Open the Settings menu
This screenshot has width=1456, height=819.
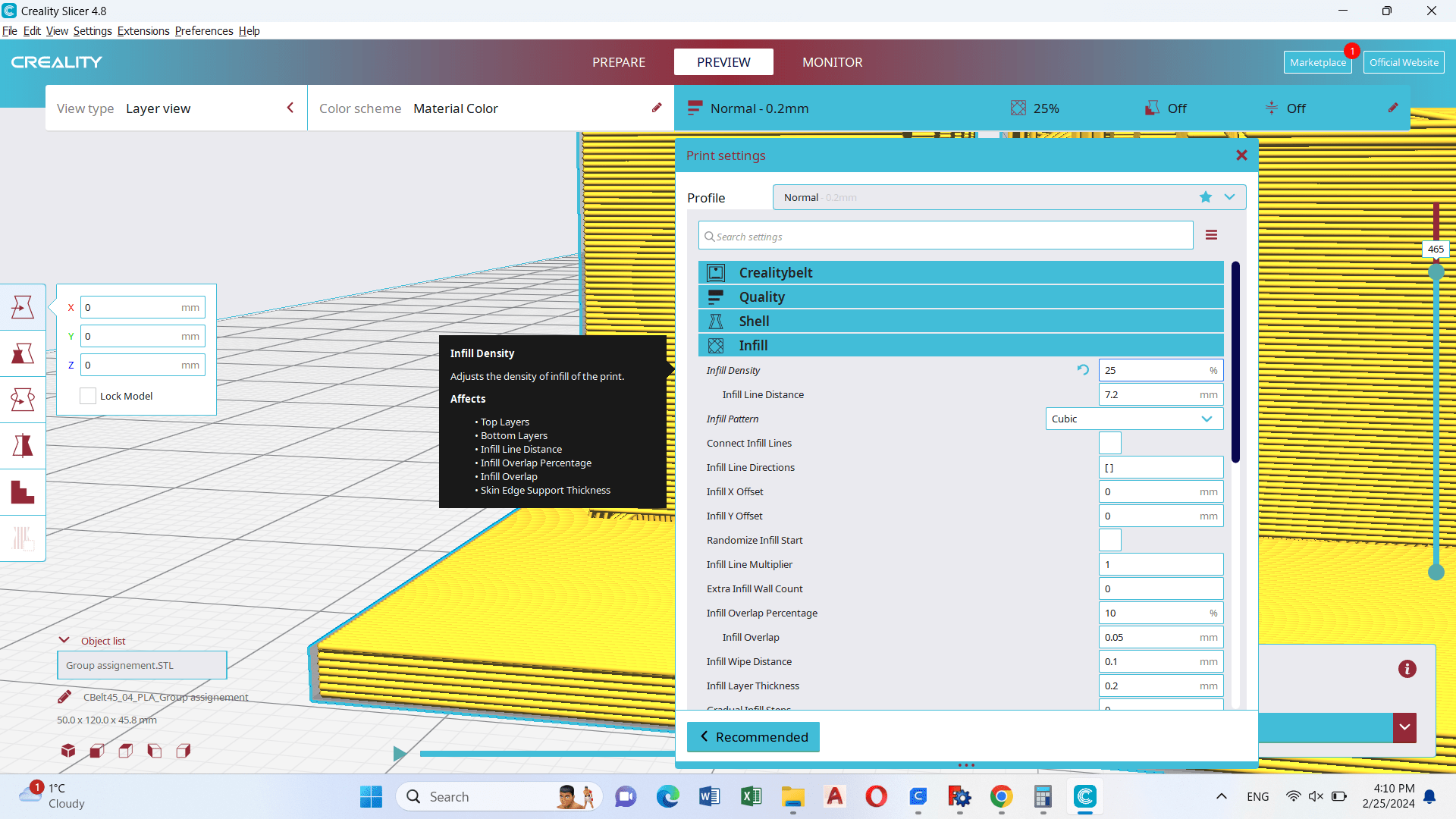(93, 31)
